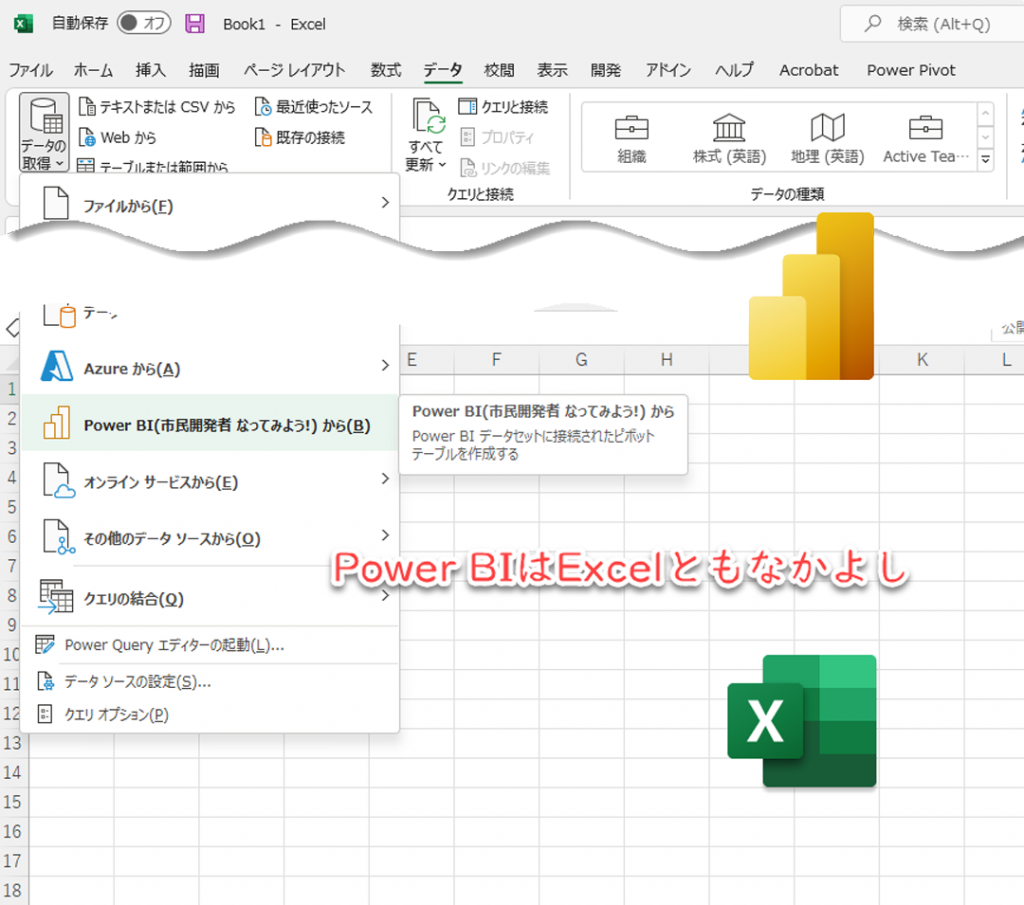Open Azure から(A) submenu
The height and width of the screenshot is (905, 1024).
click(x=210, y=368)
